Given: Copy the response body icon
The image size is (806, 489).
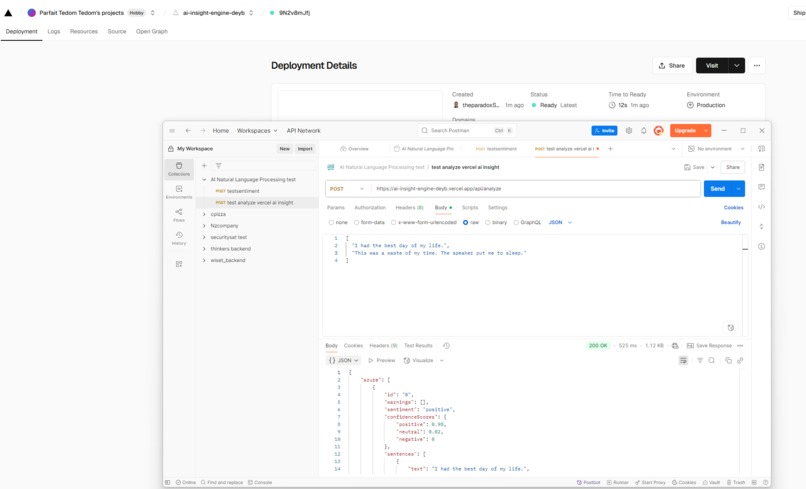Looking at the screenshot, I should [x=728, y=360].
